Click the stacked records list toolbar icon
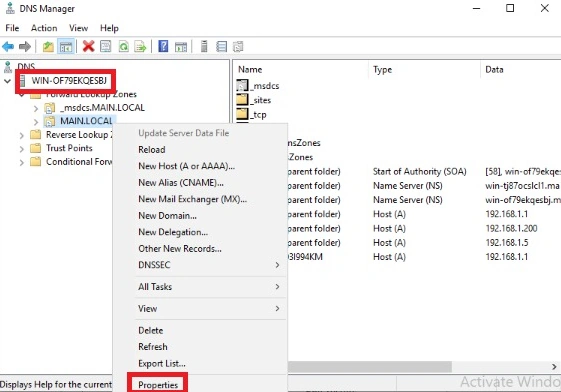 (x=221, y=46)
